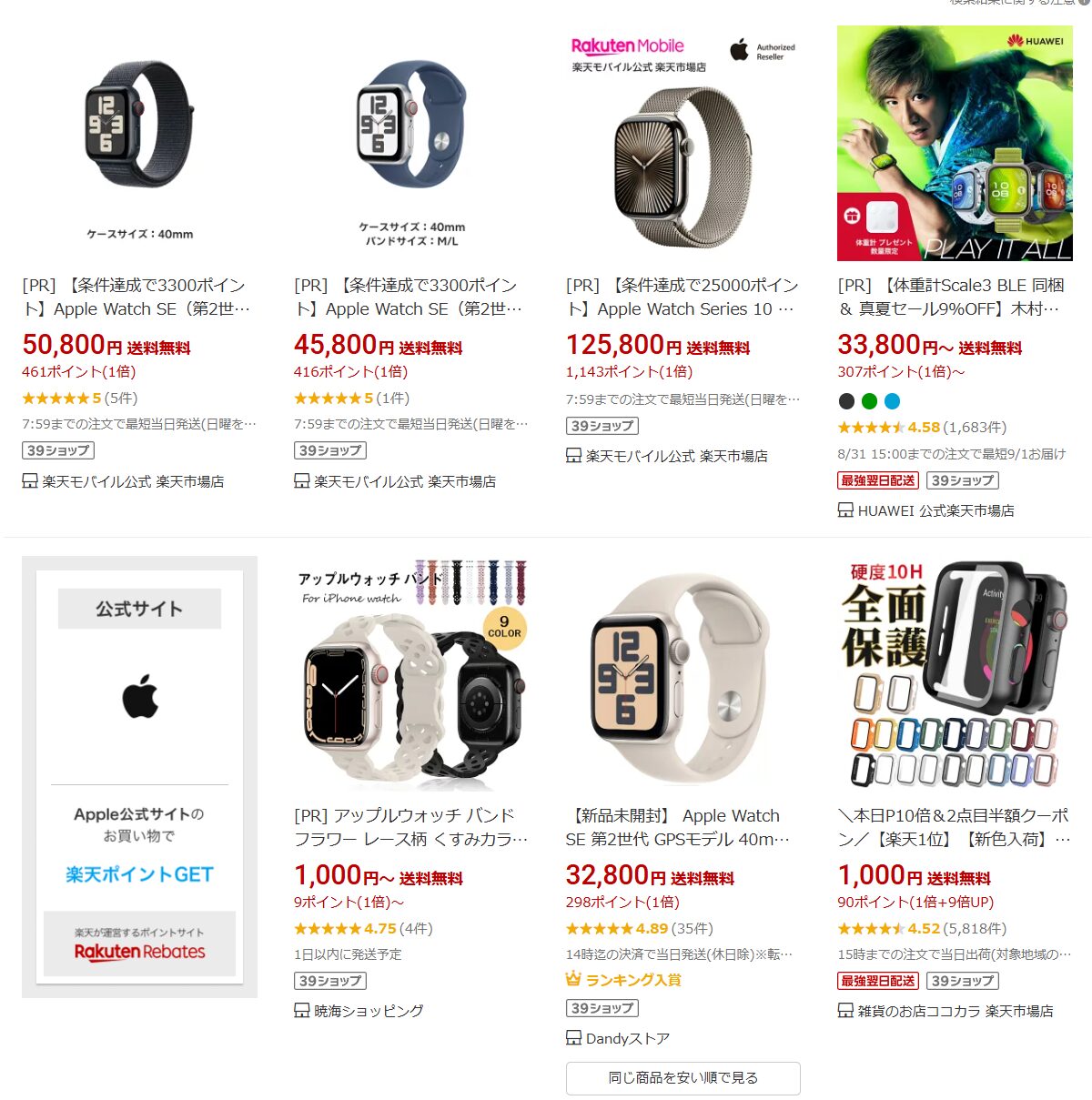
Task: Click 39ショップ badge under 50,800円 item
Action: pos(58,450)
